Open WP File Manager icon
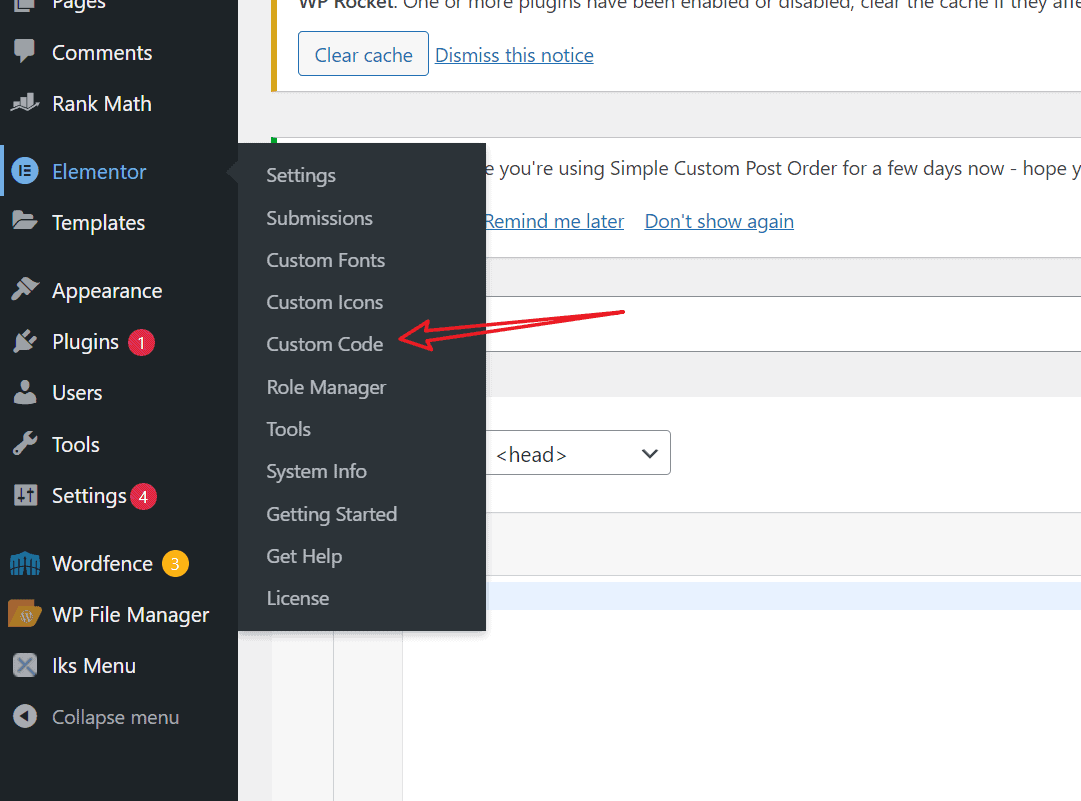 click(27, 614)
